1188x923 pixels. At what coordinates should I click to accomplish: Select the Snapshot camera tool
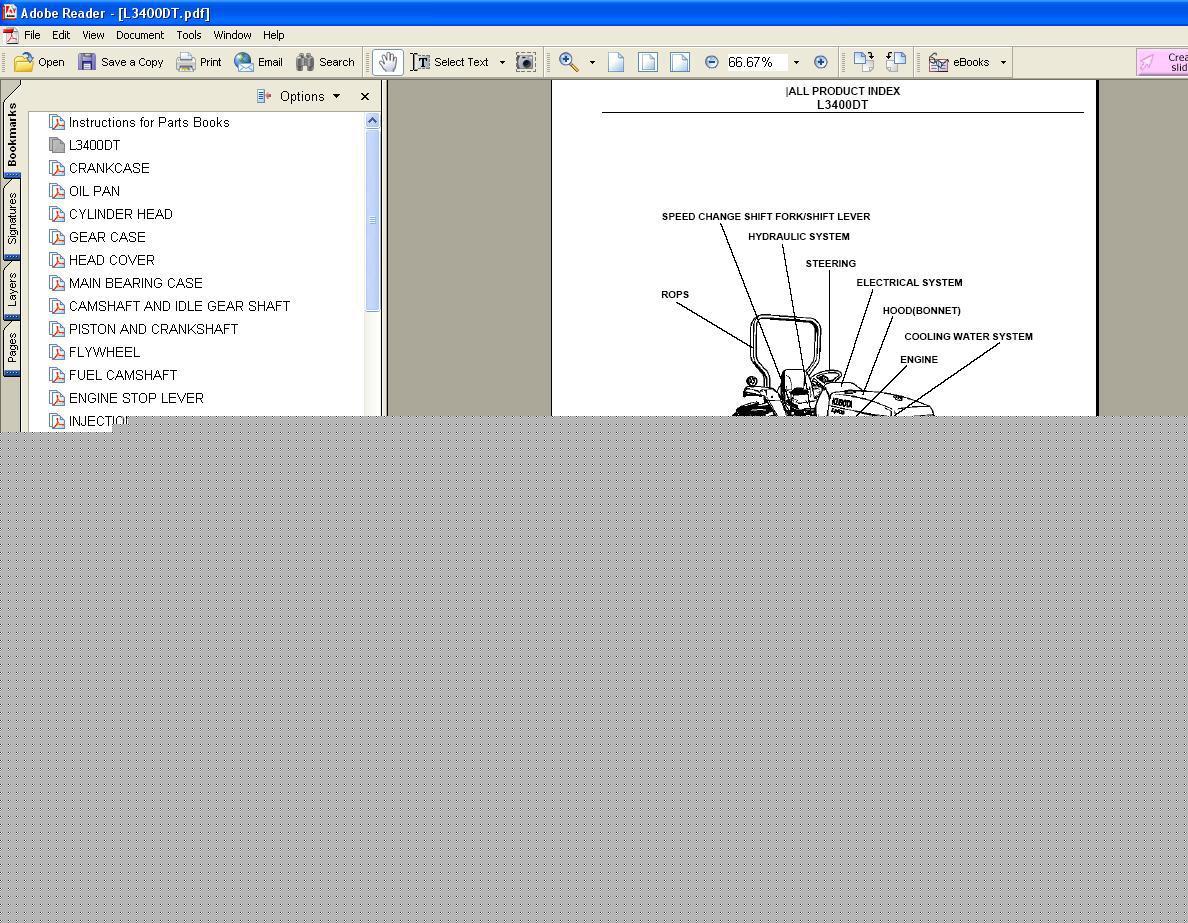[x=526, y=62]
